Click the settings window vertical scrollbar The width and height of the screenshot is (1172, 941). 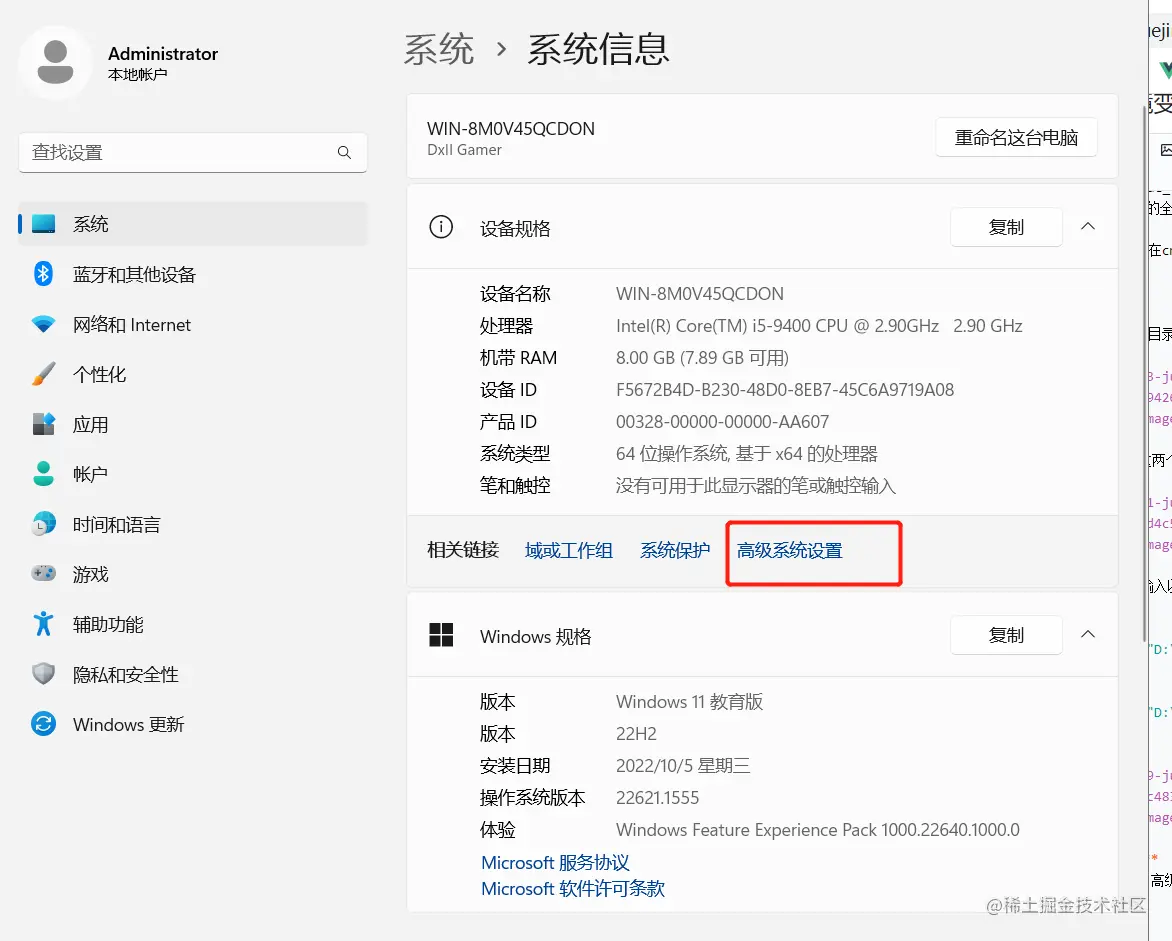pyautogui.click(x=1144, y=374)
